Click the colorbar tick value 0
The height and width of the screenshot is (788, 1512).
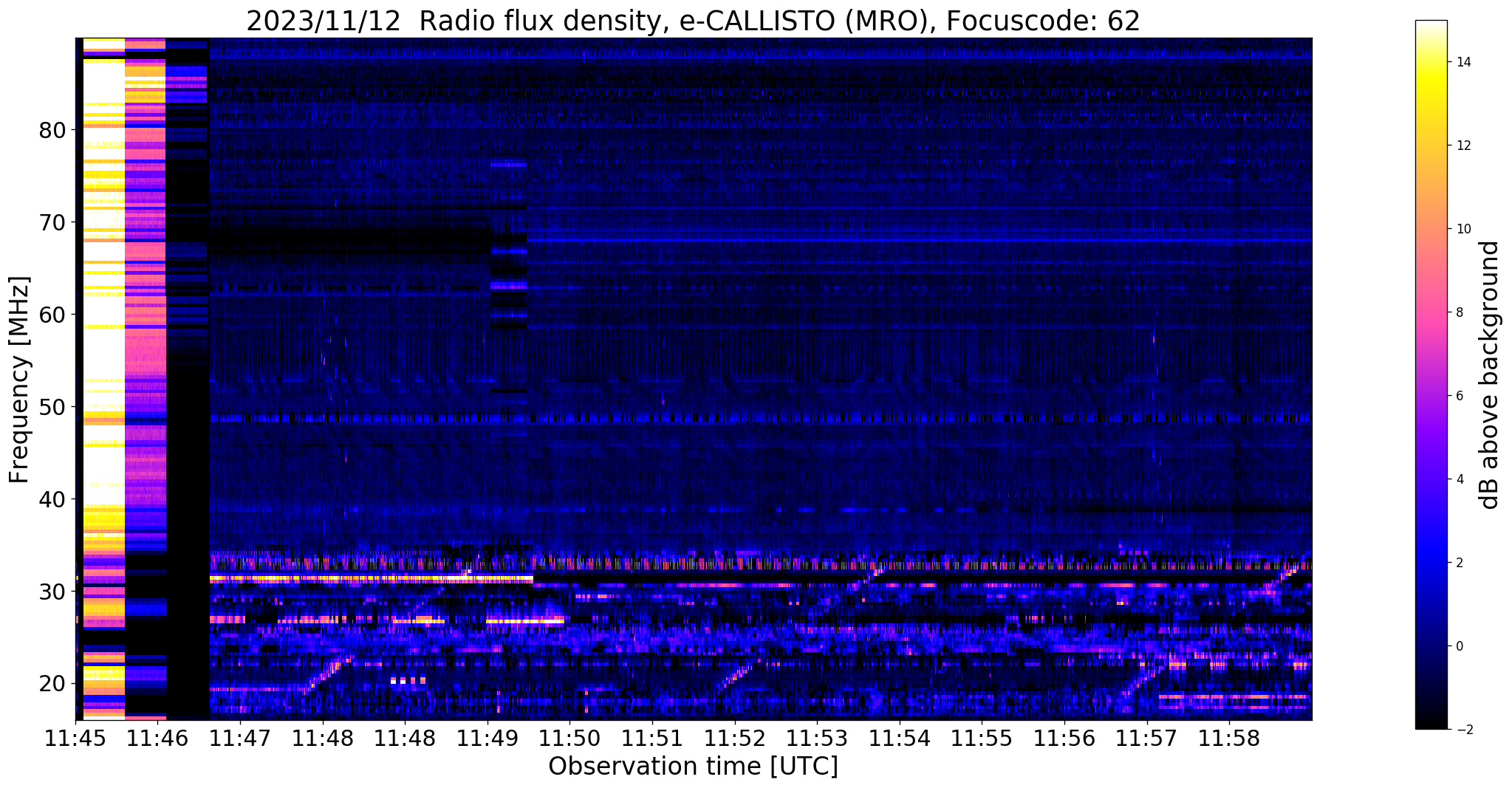(1459, 646)
